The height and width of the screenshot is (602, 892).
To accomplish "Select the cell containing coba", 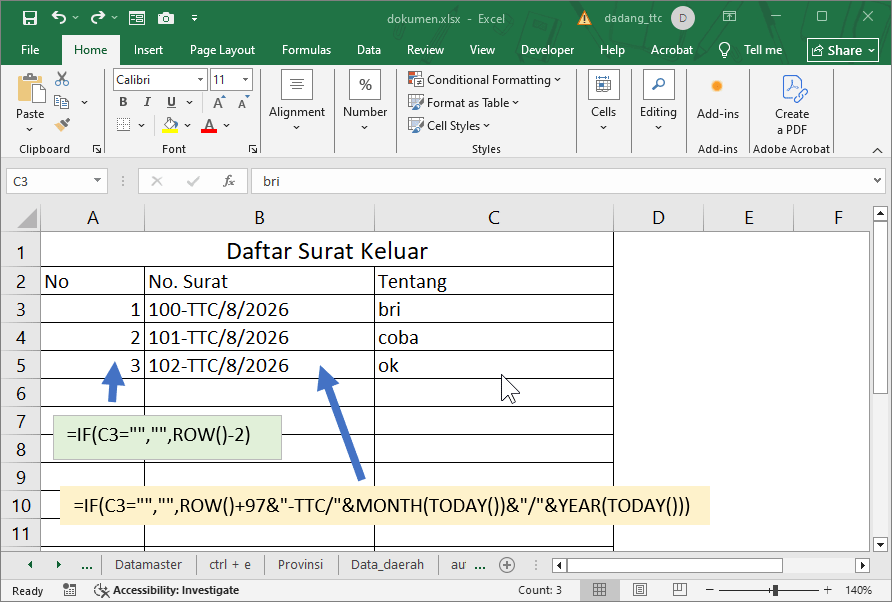I will click(494, 337).
